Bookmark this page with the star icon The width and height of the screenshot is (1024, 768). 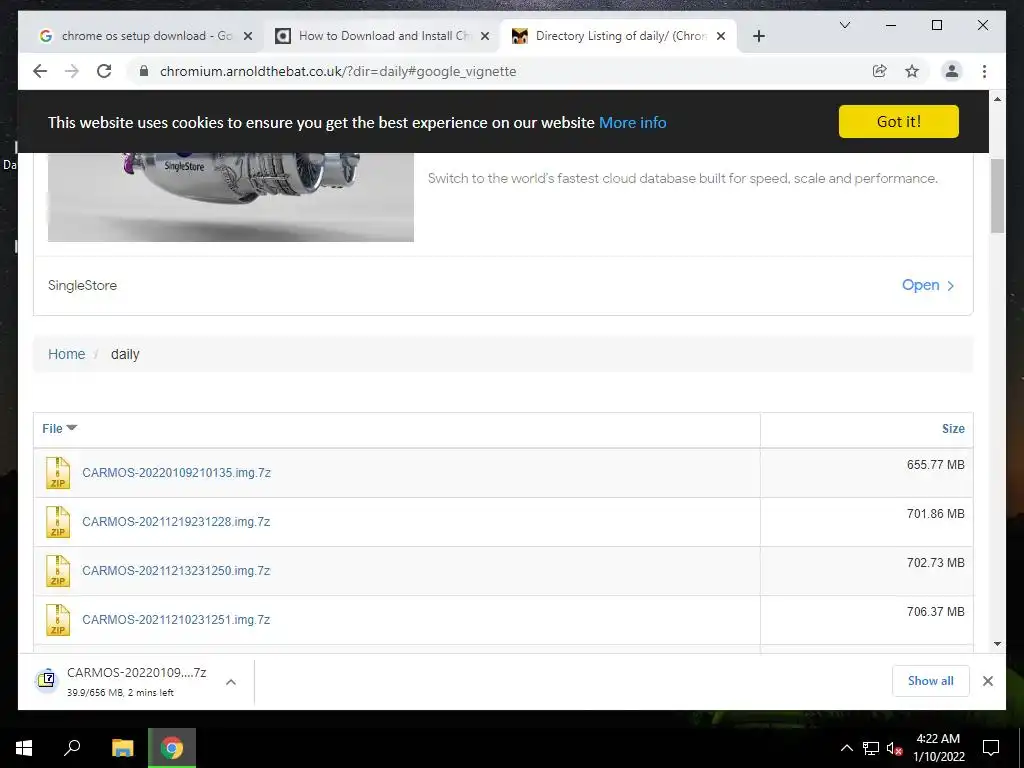(912, 71)
